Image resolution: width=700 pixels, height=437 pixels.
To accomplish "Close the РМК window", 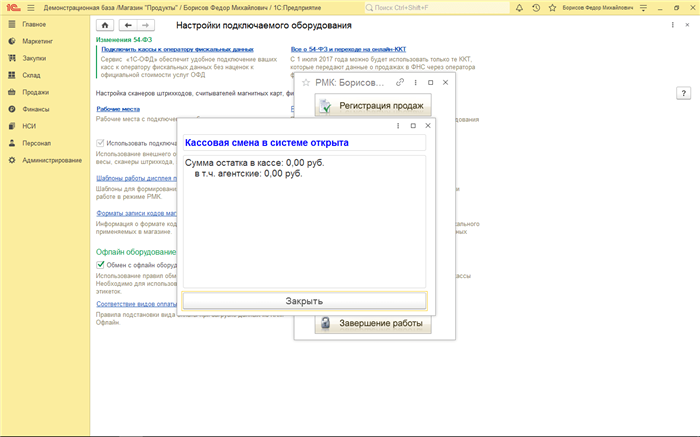I will pos(445,83).
